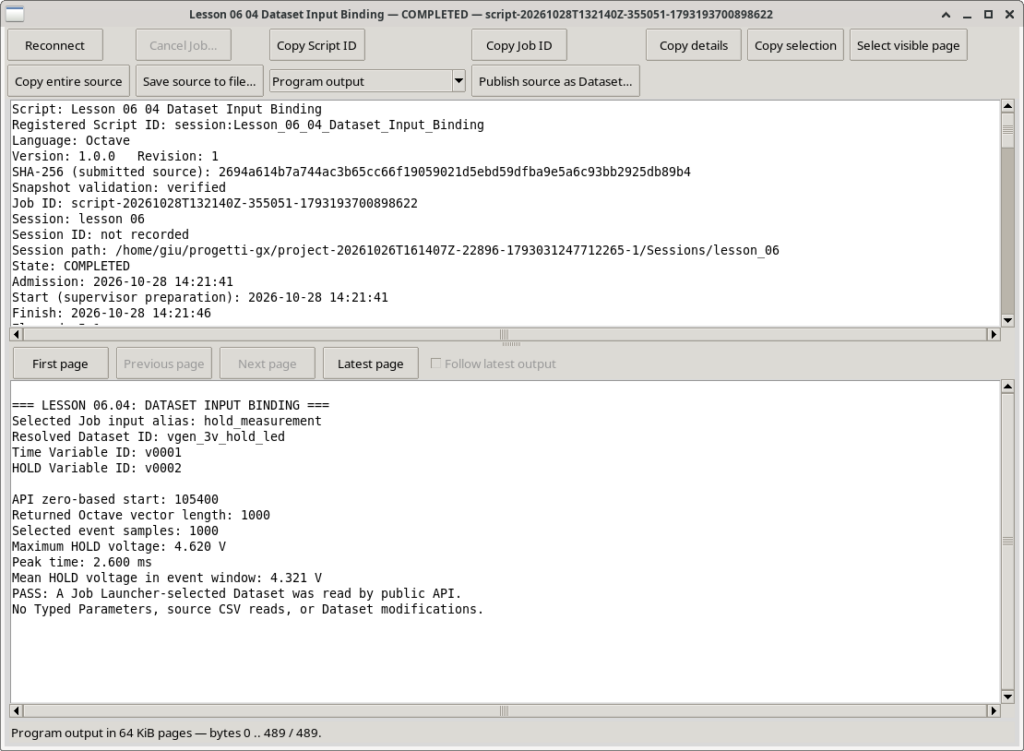Click Copy details button
This screenshot has width=1024, height=751.
coord(694,45)
